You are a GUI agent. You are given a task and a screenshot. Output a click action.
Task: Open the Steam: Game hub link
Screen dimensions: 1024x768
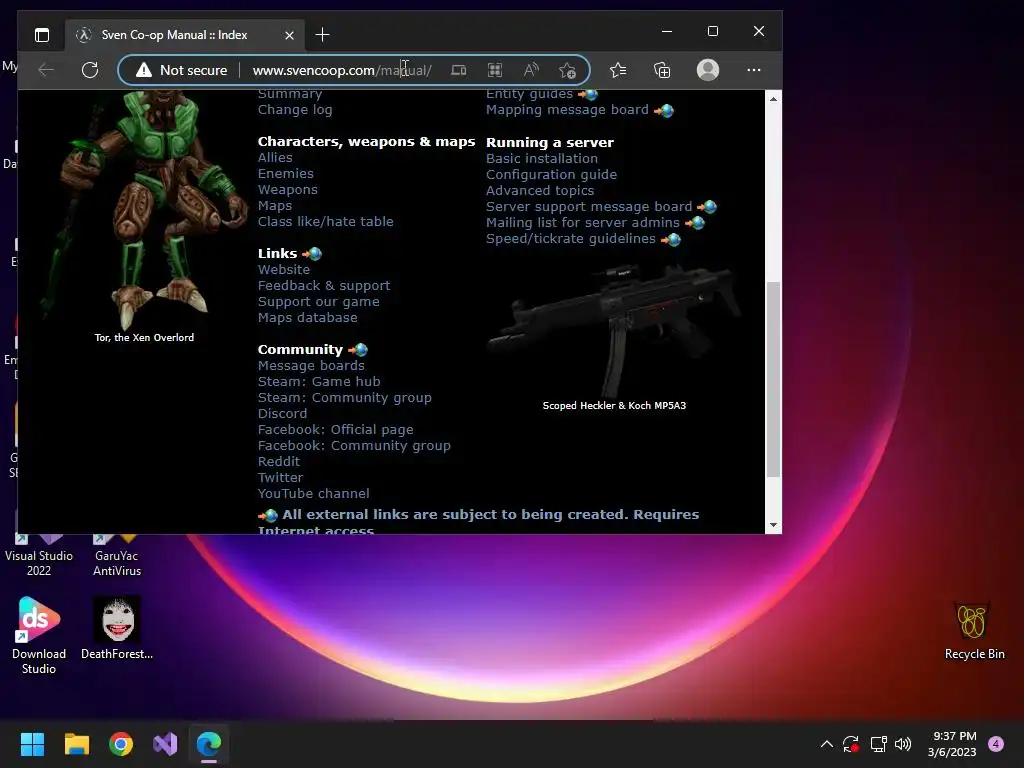(319, 381)
